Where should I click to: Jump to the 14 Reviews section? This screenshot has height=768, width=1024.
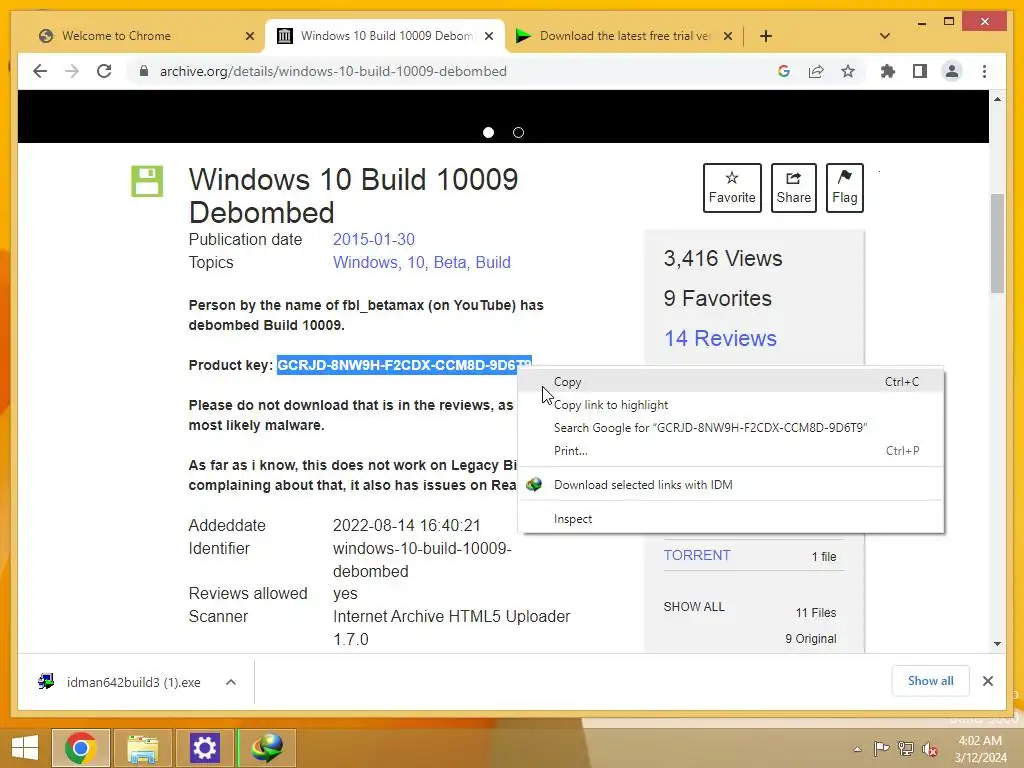pyautogui.click(x=720, y=338)
